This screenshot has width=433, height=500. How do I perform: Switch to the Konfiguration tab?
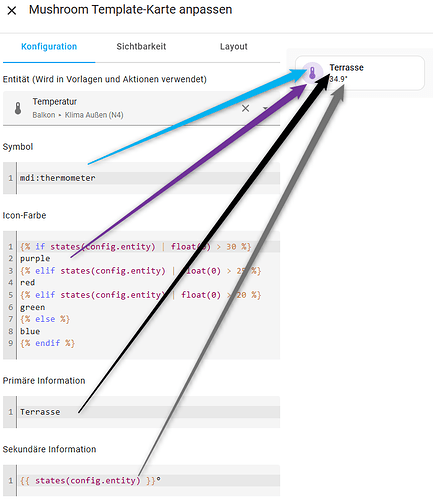(49, 47)
